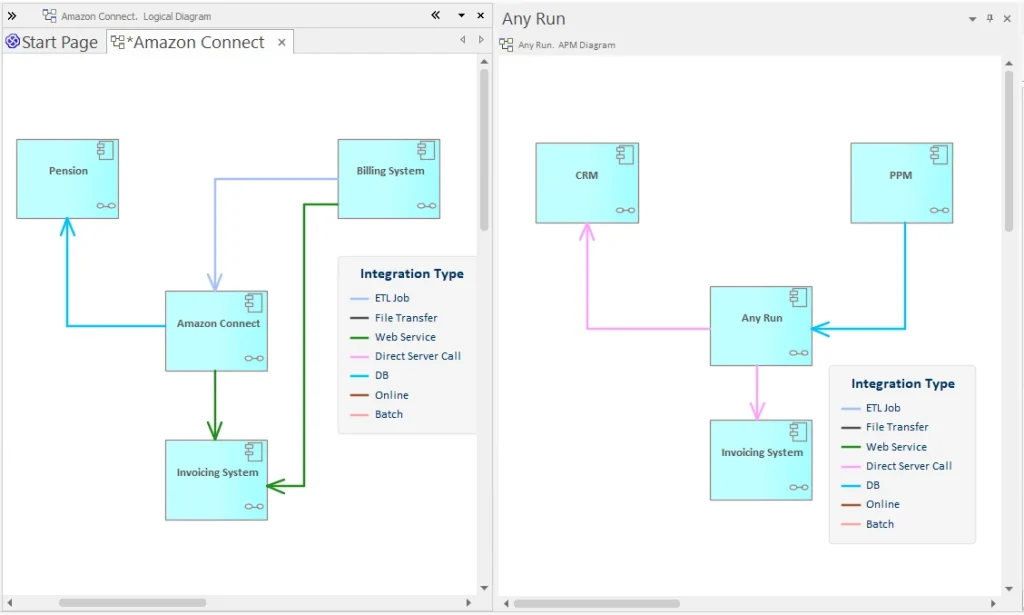Click link glyph on Billing System box

[x=426, y=206]
